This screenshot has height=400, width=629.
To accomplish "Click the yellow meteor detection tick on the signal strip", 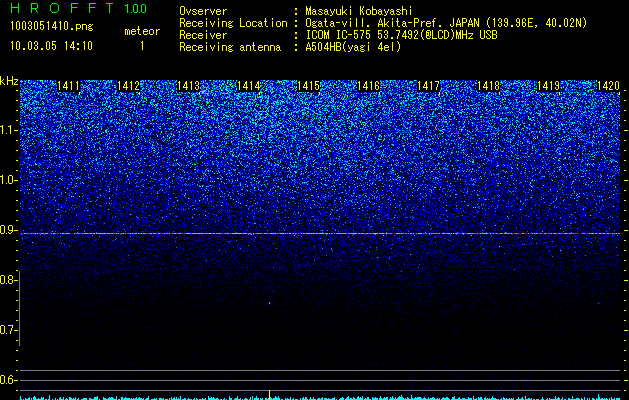I will click(270, 394).
